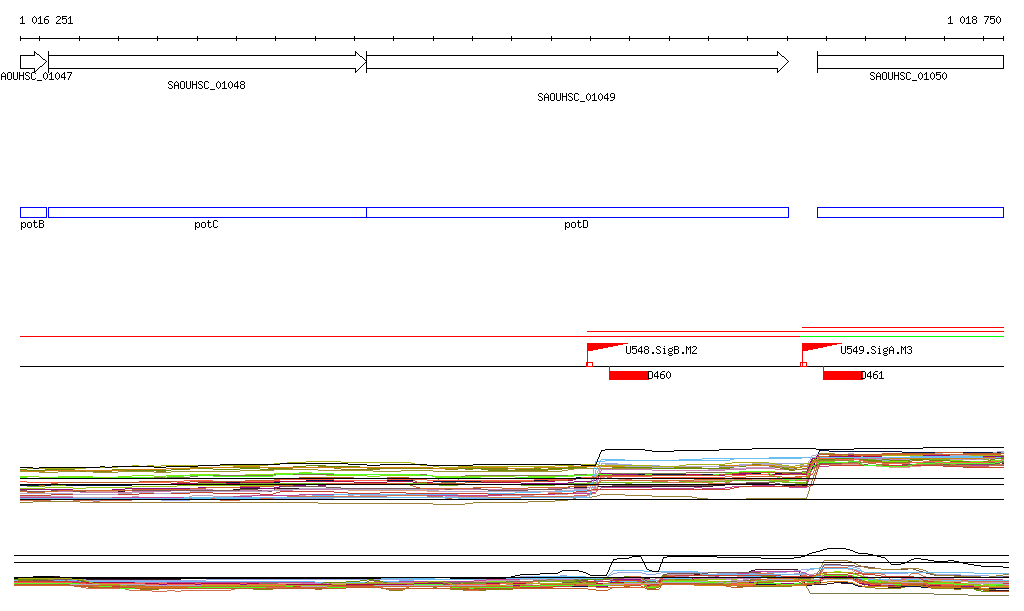The width and height of the screenshot is (1024, 611).
Task: Click the start coordinate 1 016 251
Action: pos(46,20)
